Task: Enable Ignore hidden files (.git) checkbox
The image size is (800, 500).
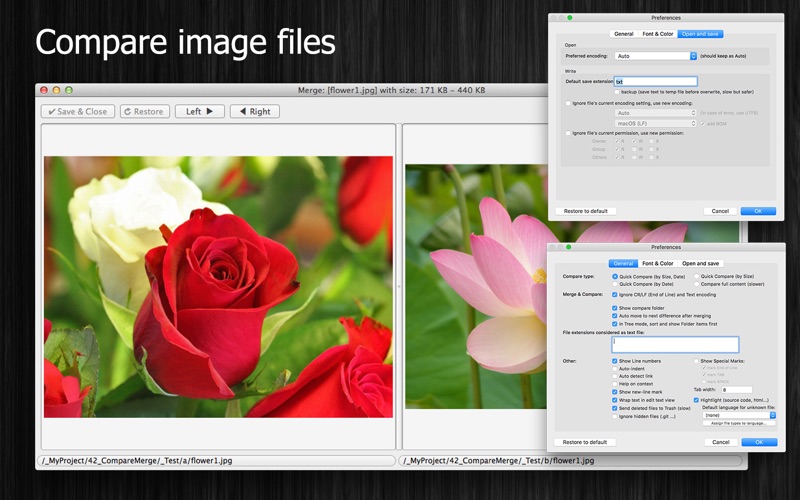Action: pyautogui.click(x=614, y=416)
